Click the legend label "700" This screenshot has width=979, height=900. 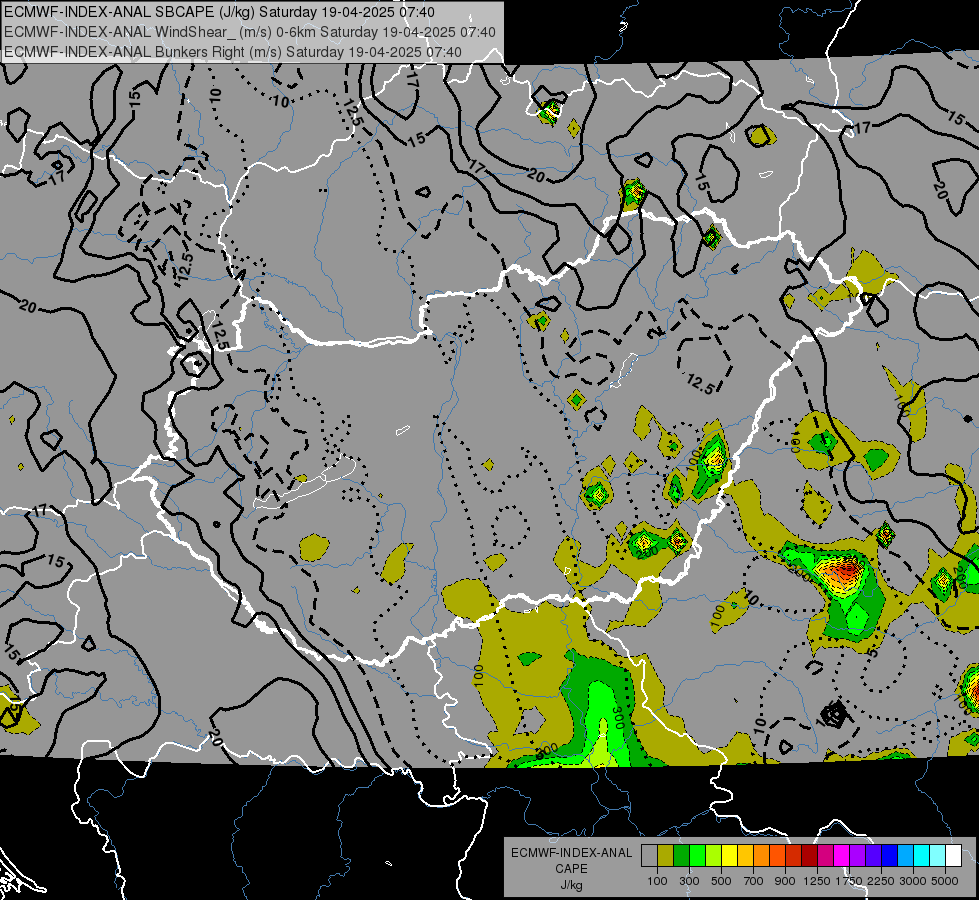coord(754,881)
